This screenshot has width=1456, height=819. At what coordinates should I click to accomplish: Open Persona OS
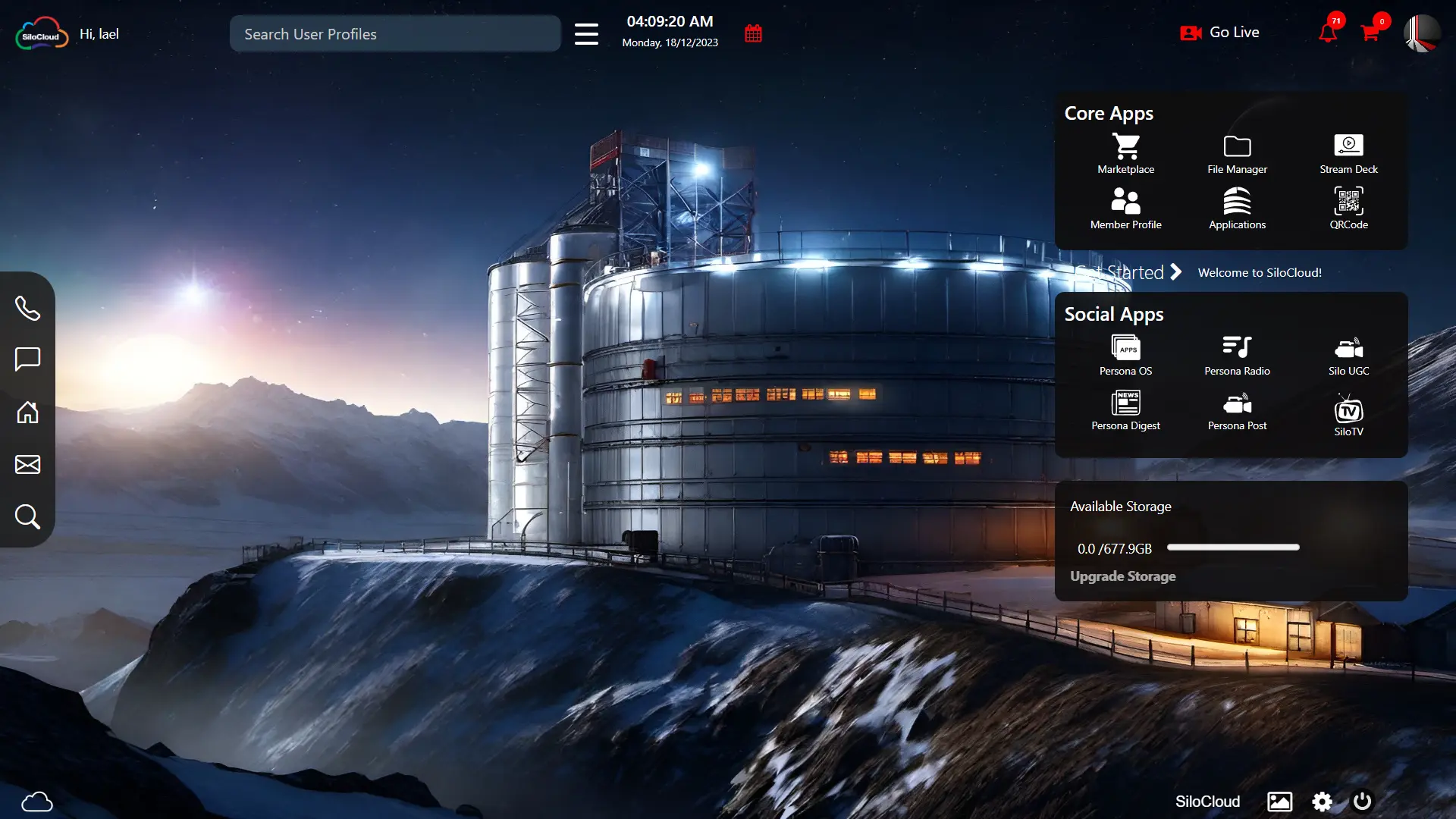click(1125, 351)
